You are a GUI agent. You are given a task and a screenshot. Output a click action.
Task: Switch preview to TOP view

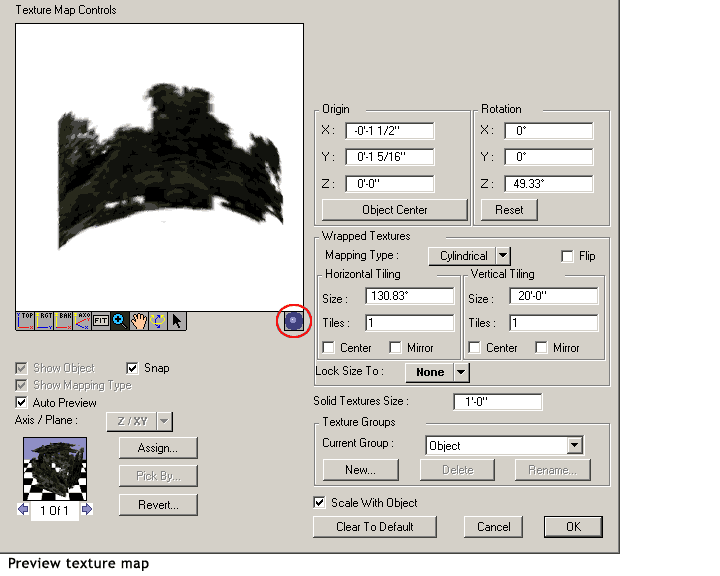point(25,321)
